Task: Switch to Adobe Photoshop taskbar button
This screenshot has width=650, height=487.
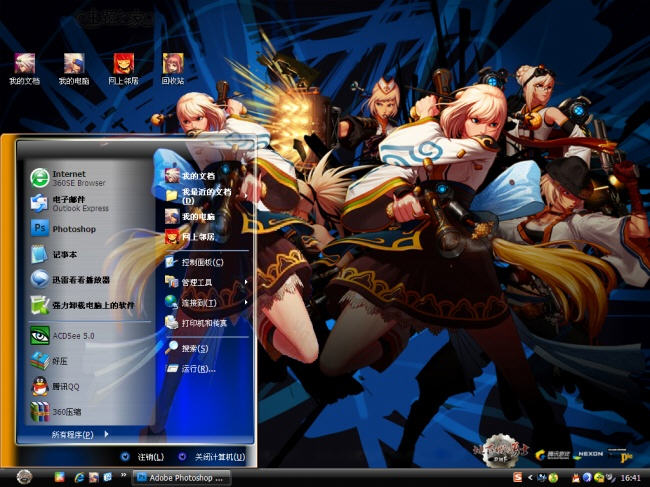Action: (x=181, y=478)
